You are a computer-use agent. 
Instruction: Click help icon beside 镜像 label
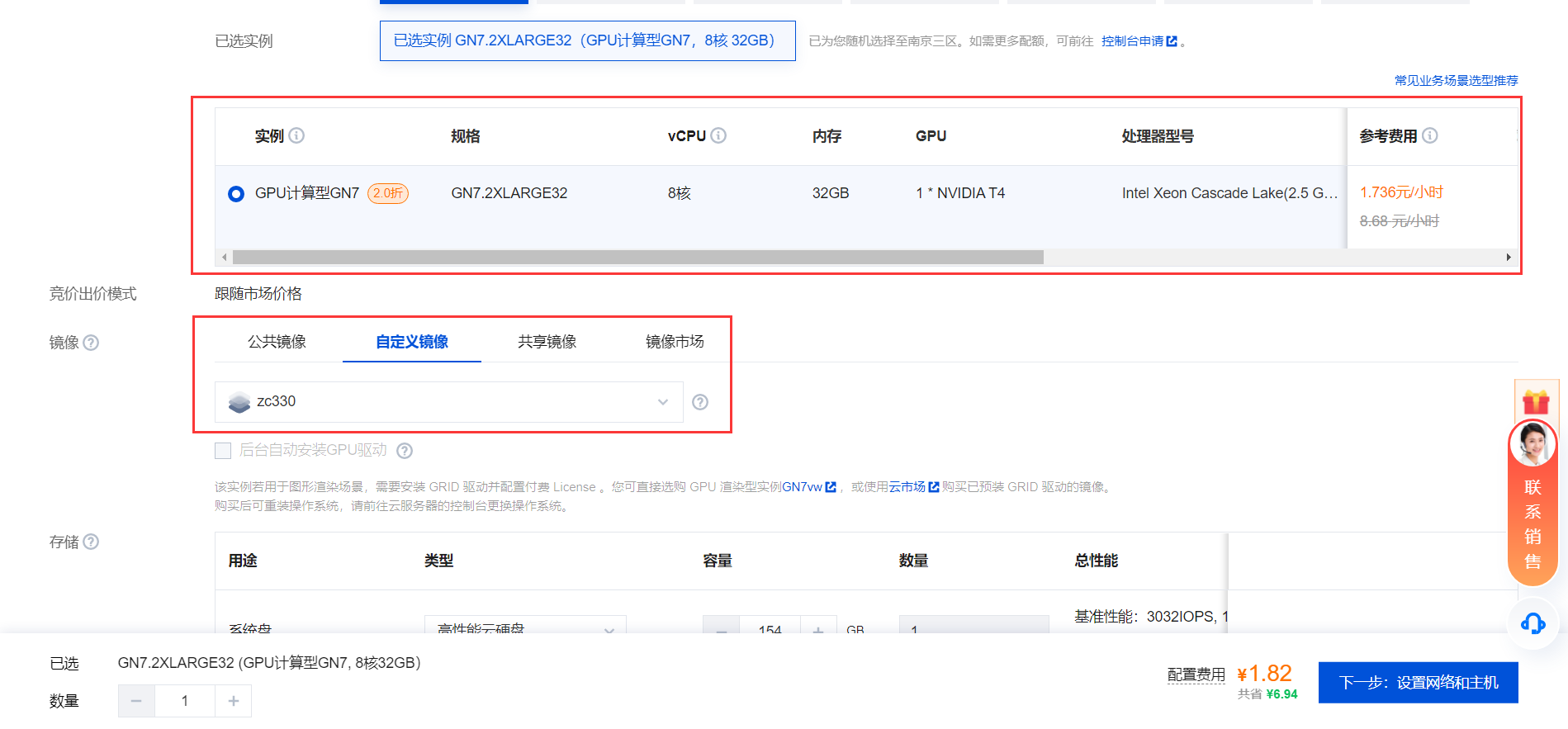(91, 343)
